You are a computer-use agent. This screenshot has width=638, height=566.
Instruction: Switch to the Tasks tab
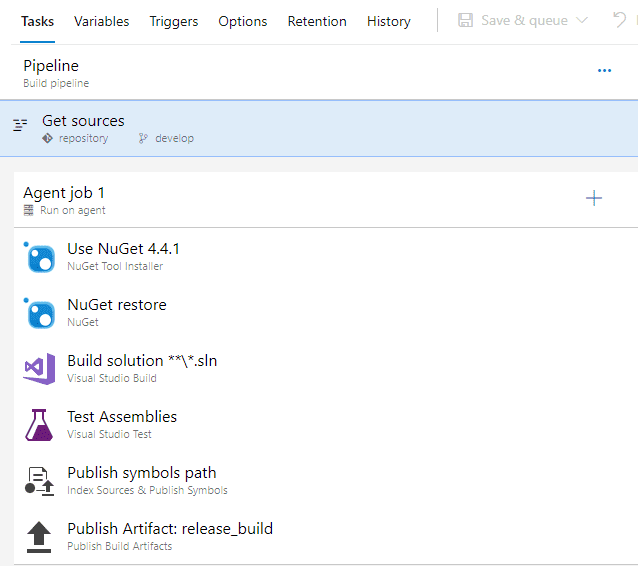pyautogui.click(x=37, y=21)
